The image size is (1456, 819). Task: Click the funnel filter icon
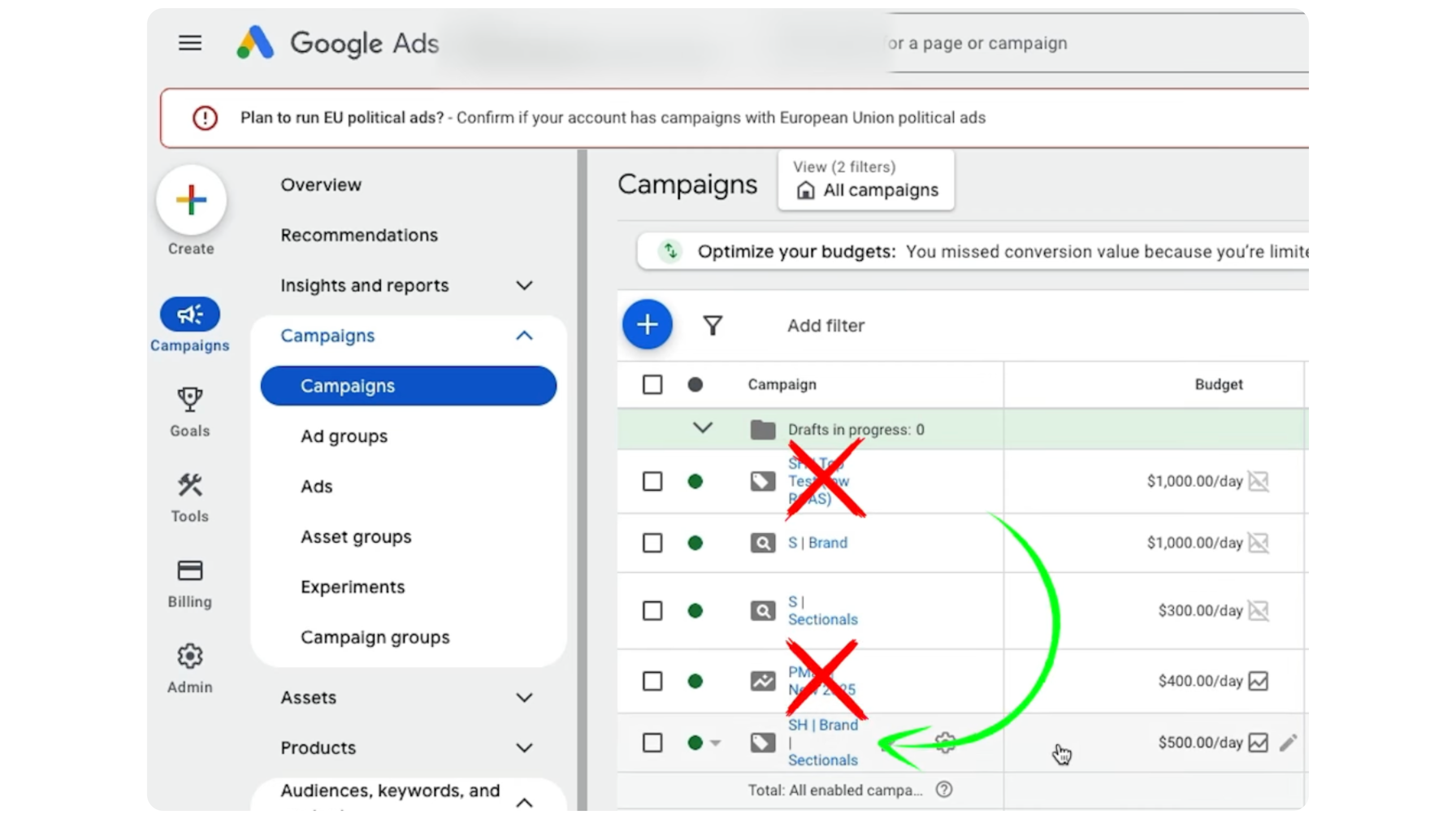pyautogui.click(x=713, y=325)
